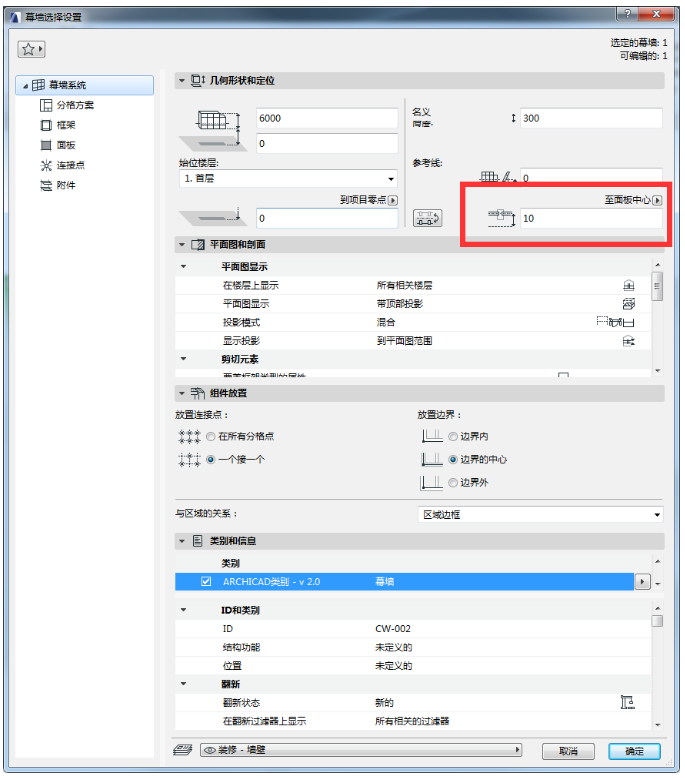Open the 幕墙 classification flyout arrow
685x778 pixels.
coord(642,582)
